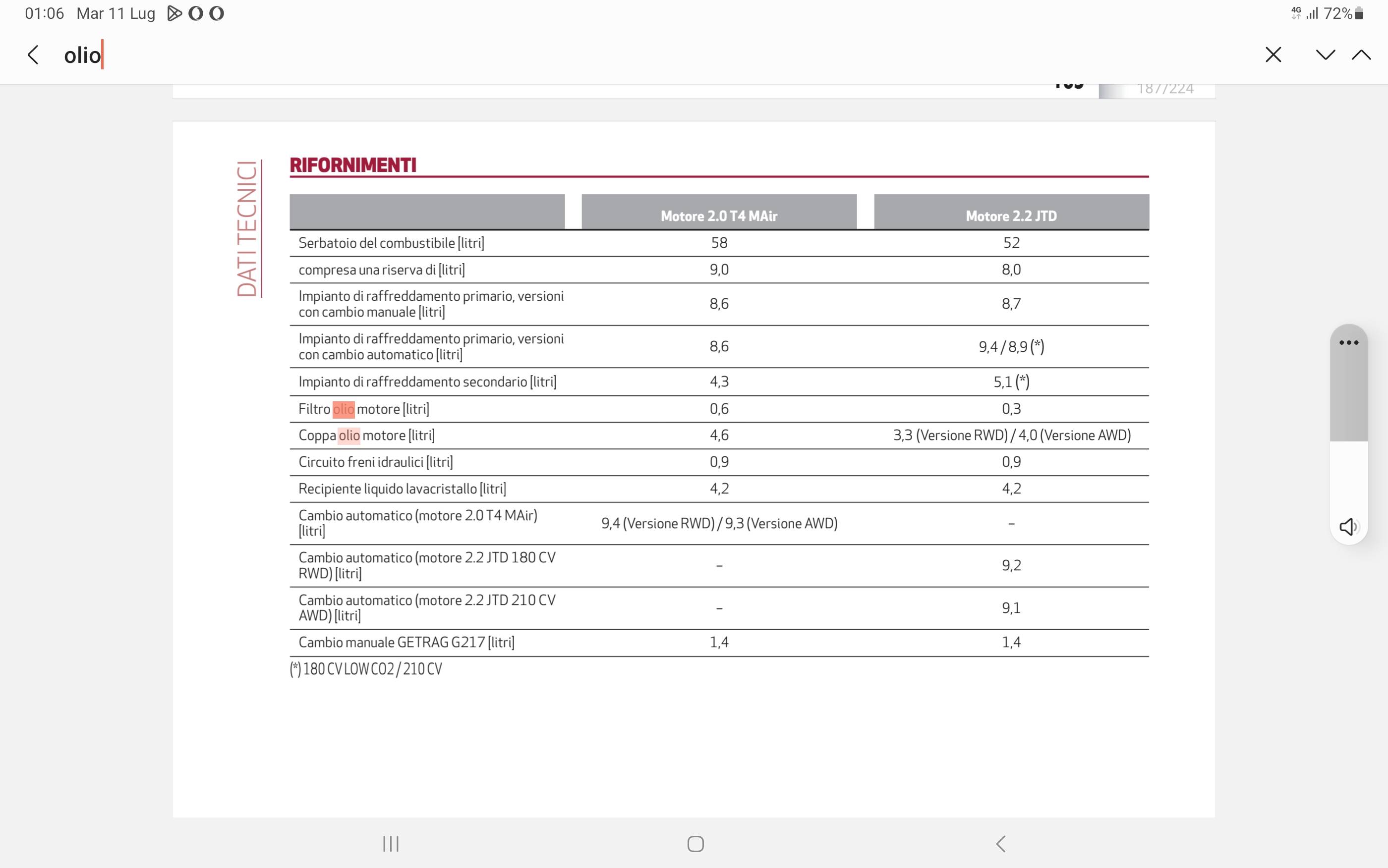Viewport: 1388px width, 868px height.
Task: Select 'Circuito freni idraulici [litri]' label
Action: pyautogui.click(x=376, y=462)
